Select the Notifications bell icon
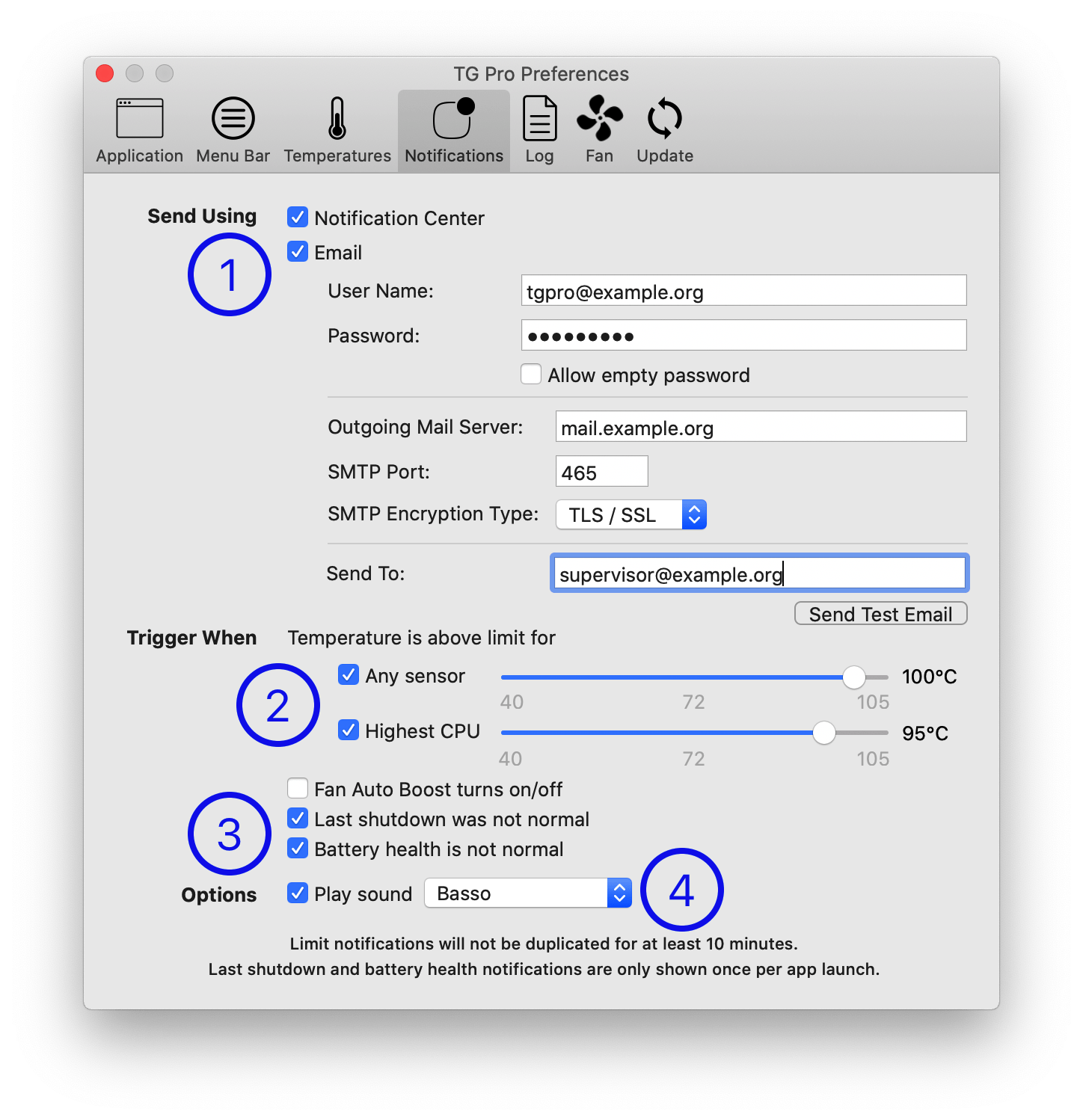Screen dimensions: 1083x1120 tap(453, 120)
